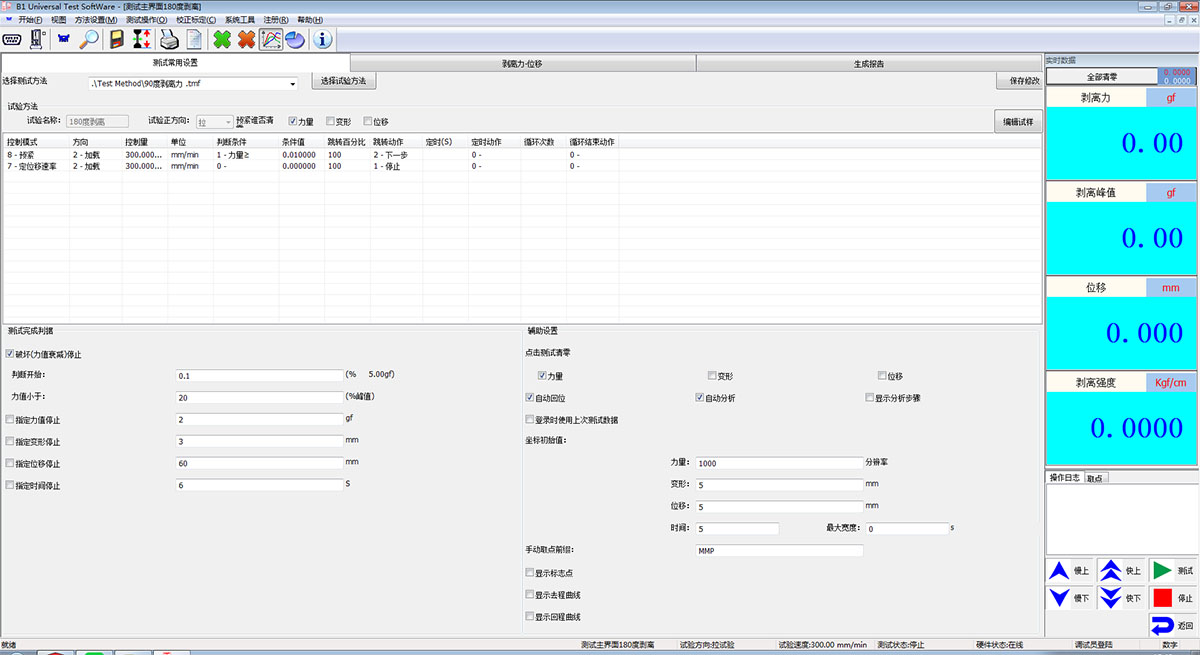Toggle 位移 checkbox beside 预紧谁否清零
The image size is (1200, 655).
coord(367,121)
